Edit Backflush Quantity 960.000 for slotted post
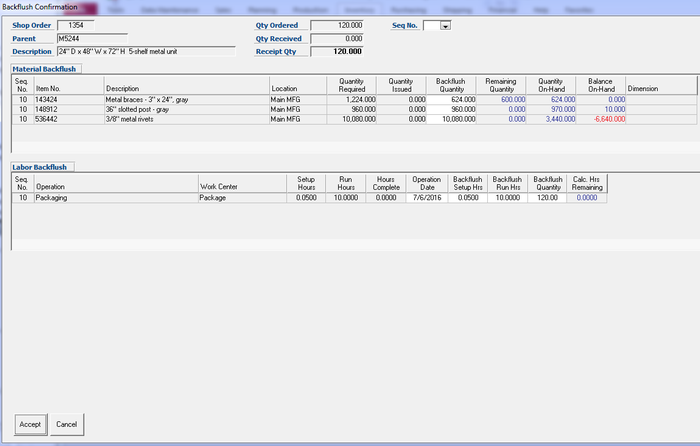The height and width of the screenshot is (446, 700). coord(451,109)
